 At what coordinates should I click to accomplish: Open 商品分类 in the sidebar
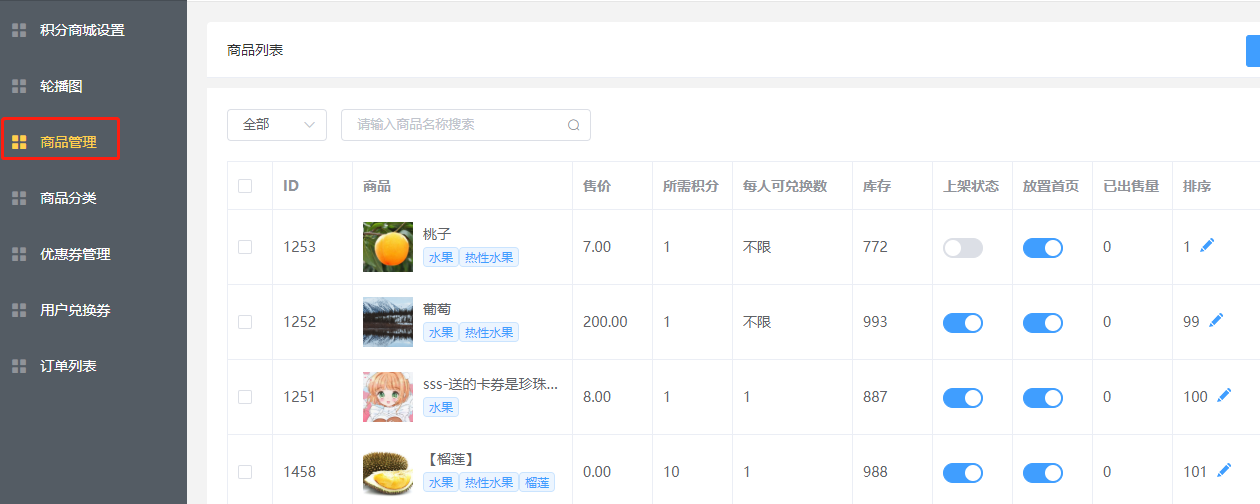coord(68,198)
